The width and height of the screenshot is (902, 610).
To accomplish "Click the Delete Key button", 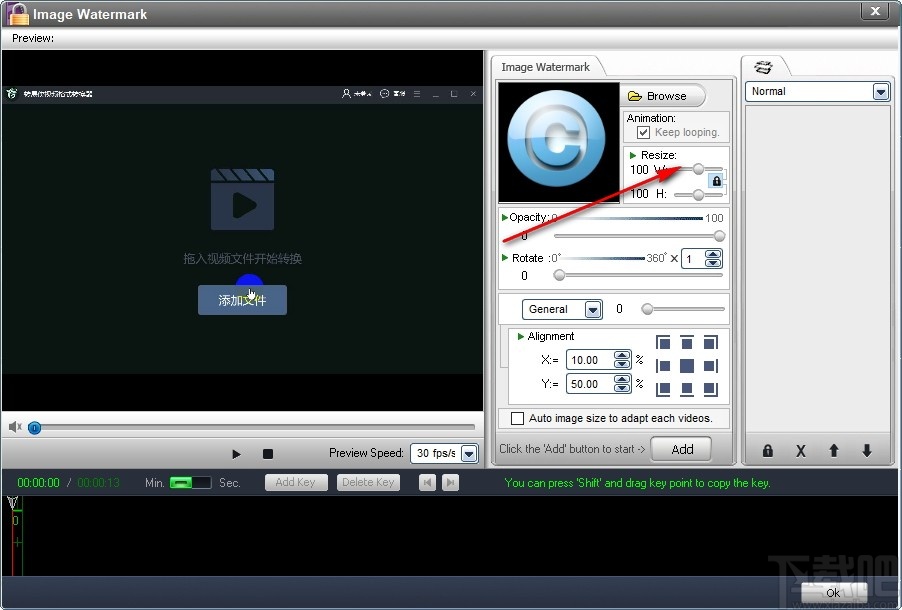I will point(368,482).
